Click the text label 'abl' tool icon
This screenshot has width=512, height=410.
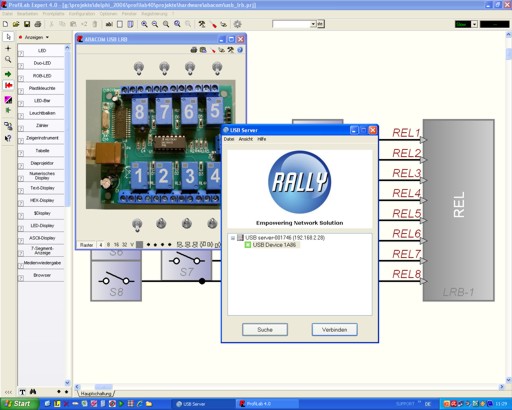click(x=109, y=24)
